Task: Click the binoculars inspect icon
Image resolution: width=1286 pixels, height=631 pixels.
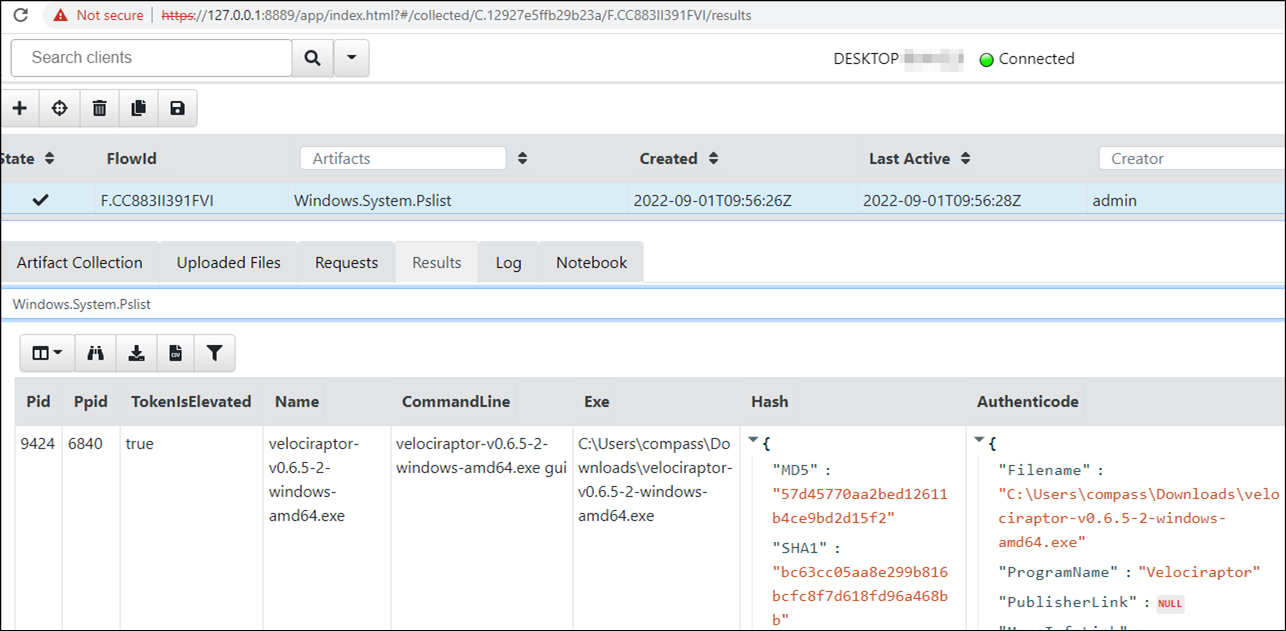Action: (96, 353)
